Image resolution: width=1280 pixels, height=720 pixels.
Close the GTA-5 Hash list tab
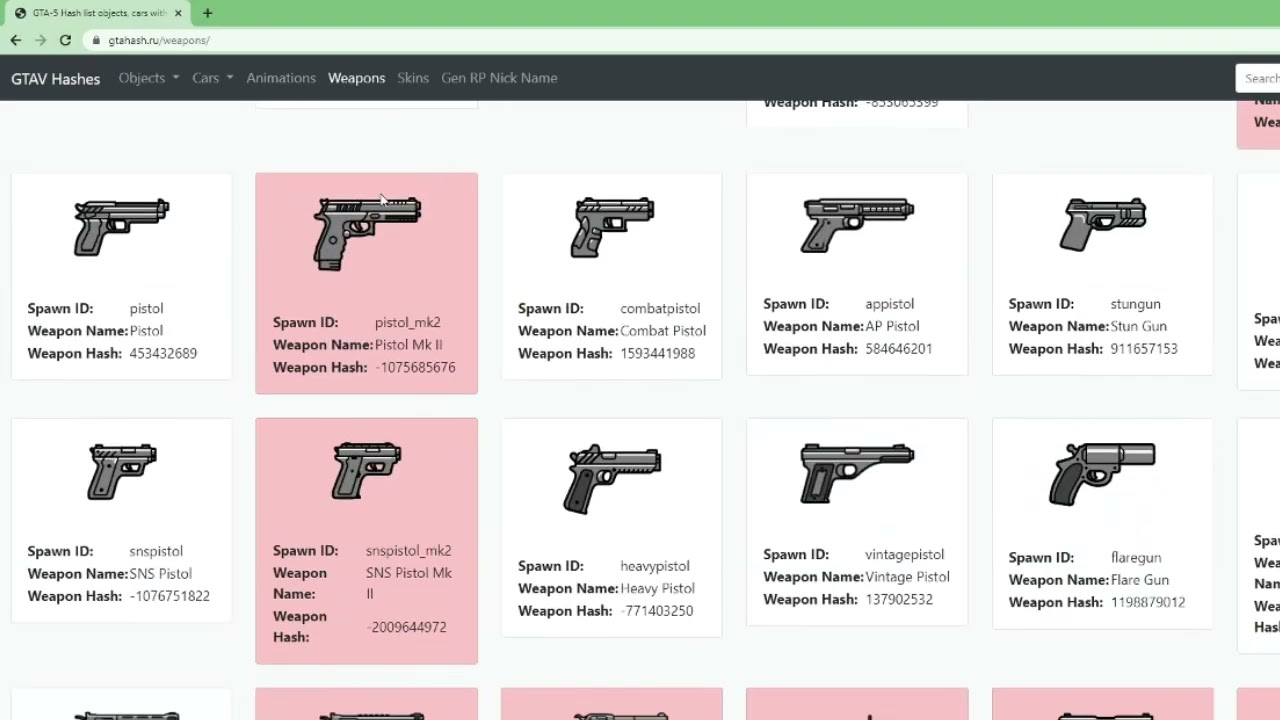[x=179, y=13]
